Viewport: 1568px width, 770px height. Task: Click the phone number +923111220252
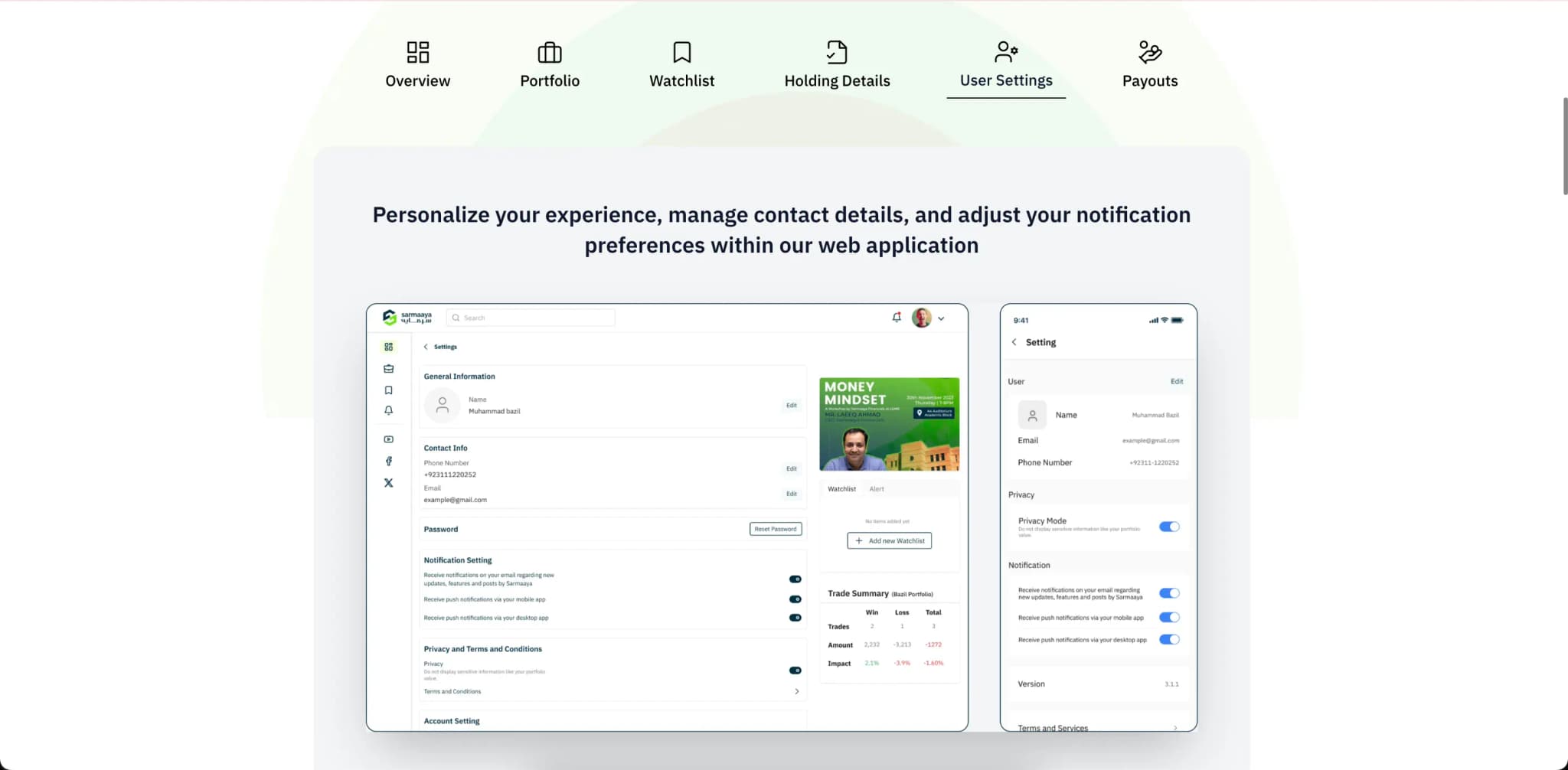[x=450, y=475]
